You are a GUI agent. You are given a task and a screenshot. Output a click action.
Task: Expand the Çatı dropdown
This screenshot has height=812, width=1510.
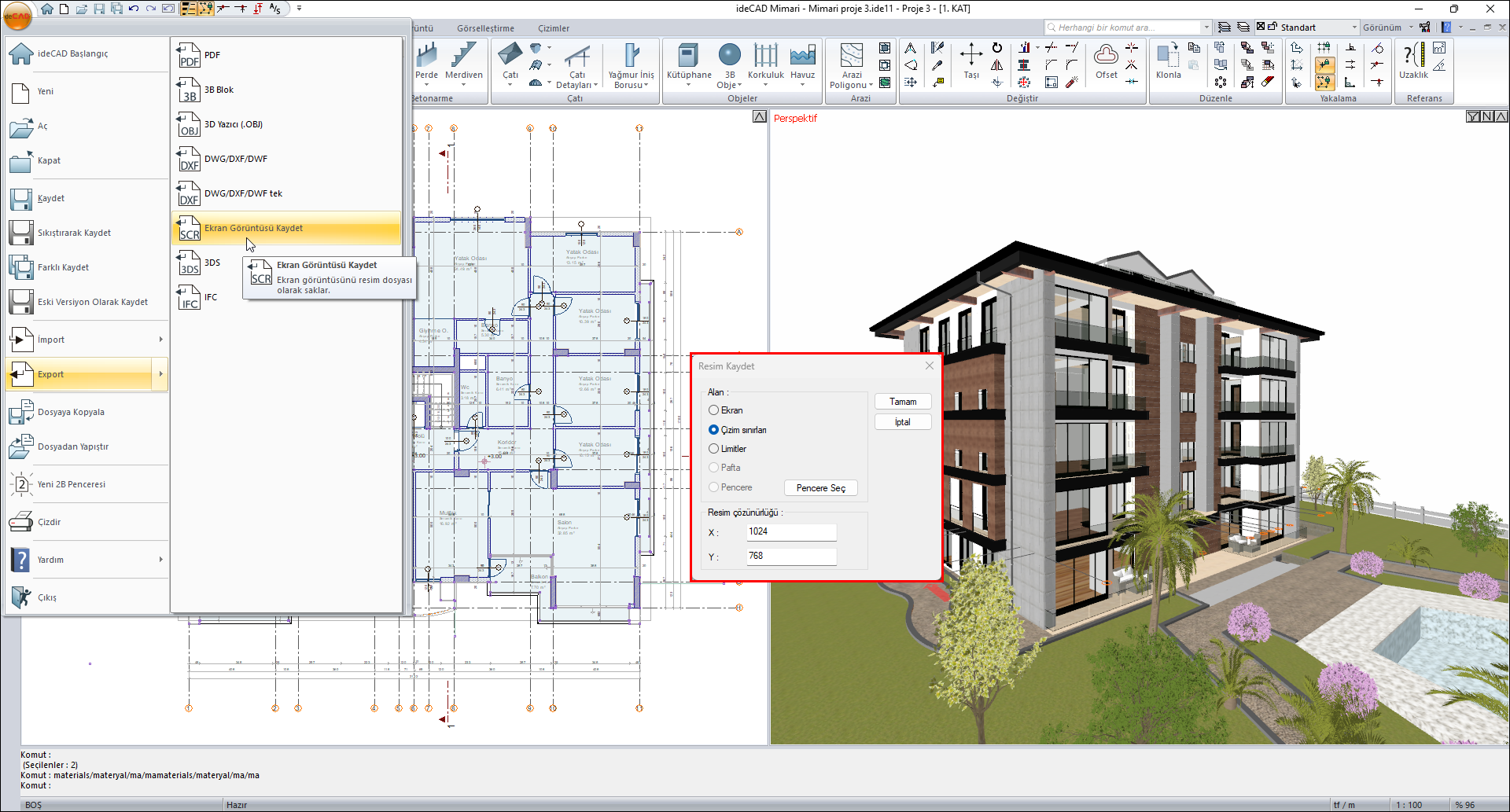(x=510, y=85)
